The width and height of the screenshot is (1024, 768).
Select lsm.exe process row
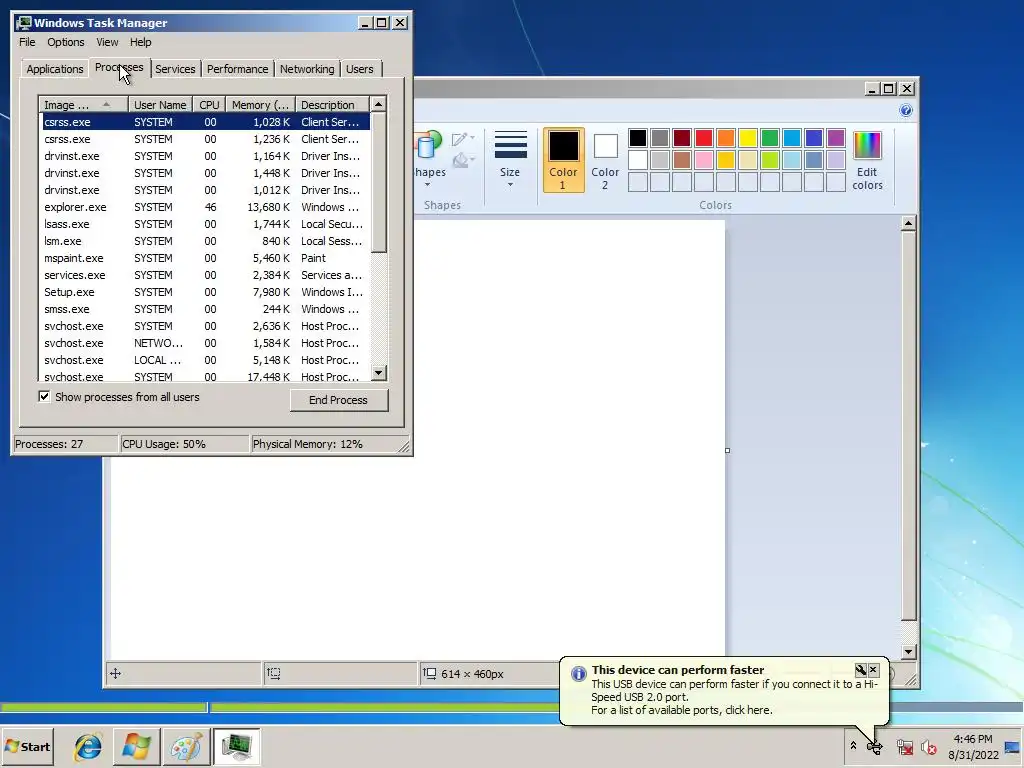point(206,241)
